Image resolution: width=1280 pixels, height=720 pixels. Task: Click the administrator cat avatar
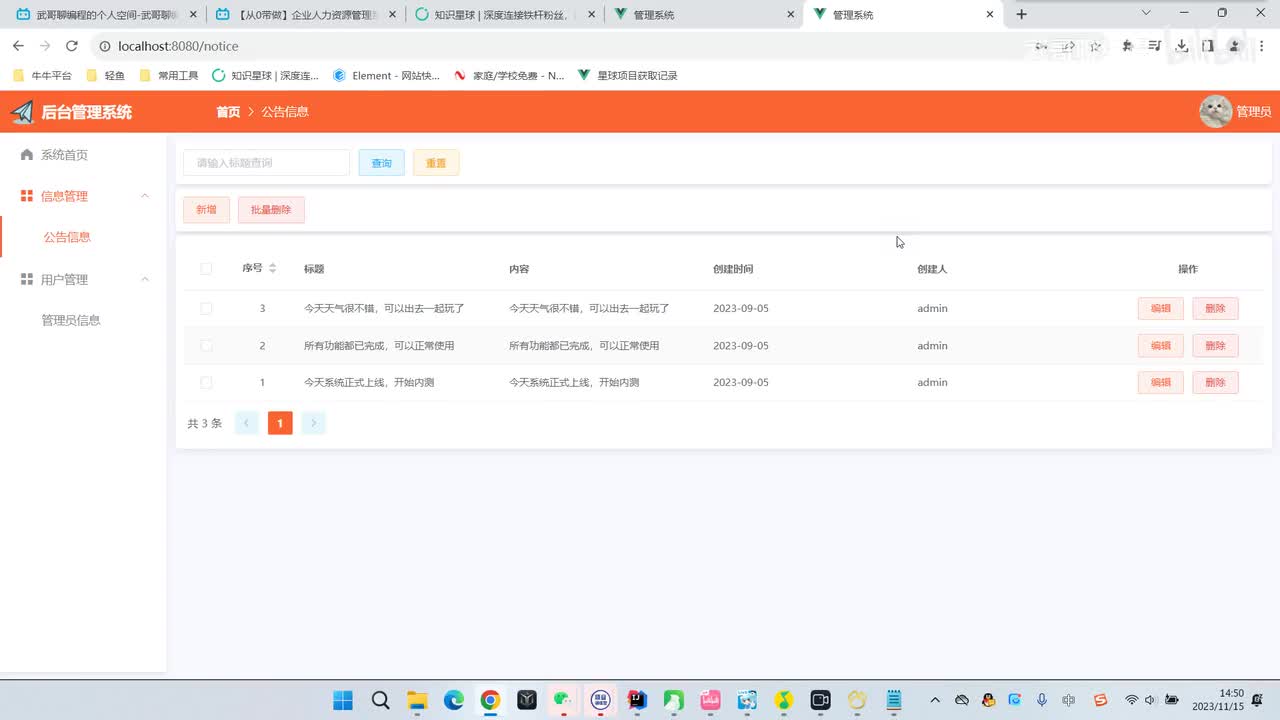pyautogui.click(x=1215, y=112)
